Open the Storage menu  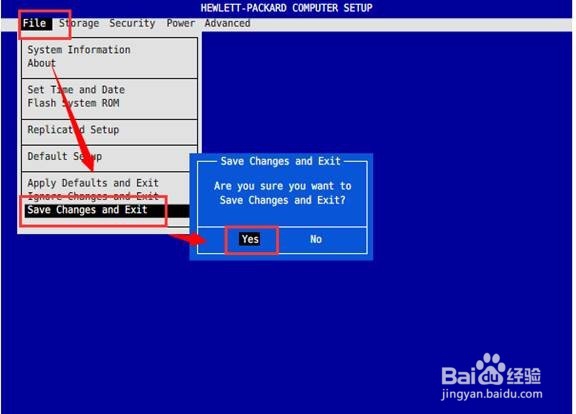point(79,23)
